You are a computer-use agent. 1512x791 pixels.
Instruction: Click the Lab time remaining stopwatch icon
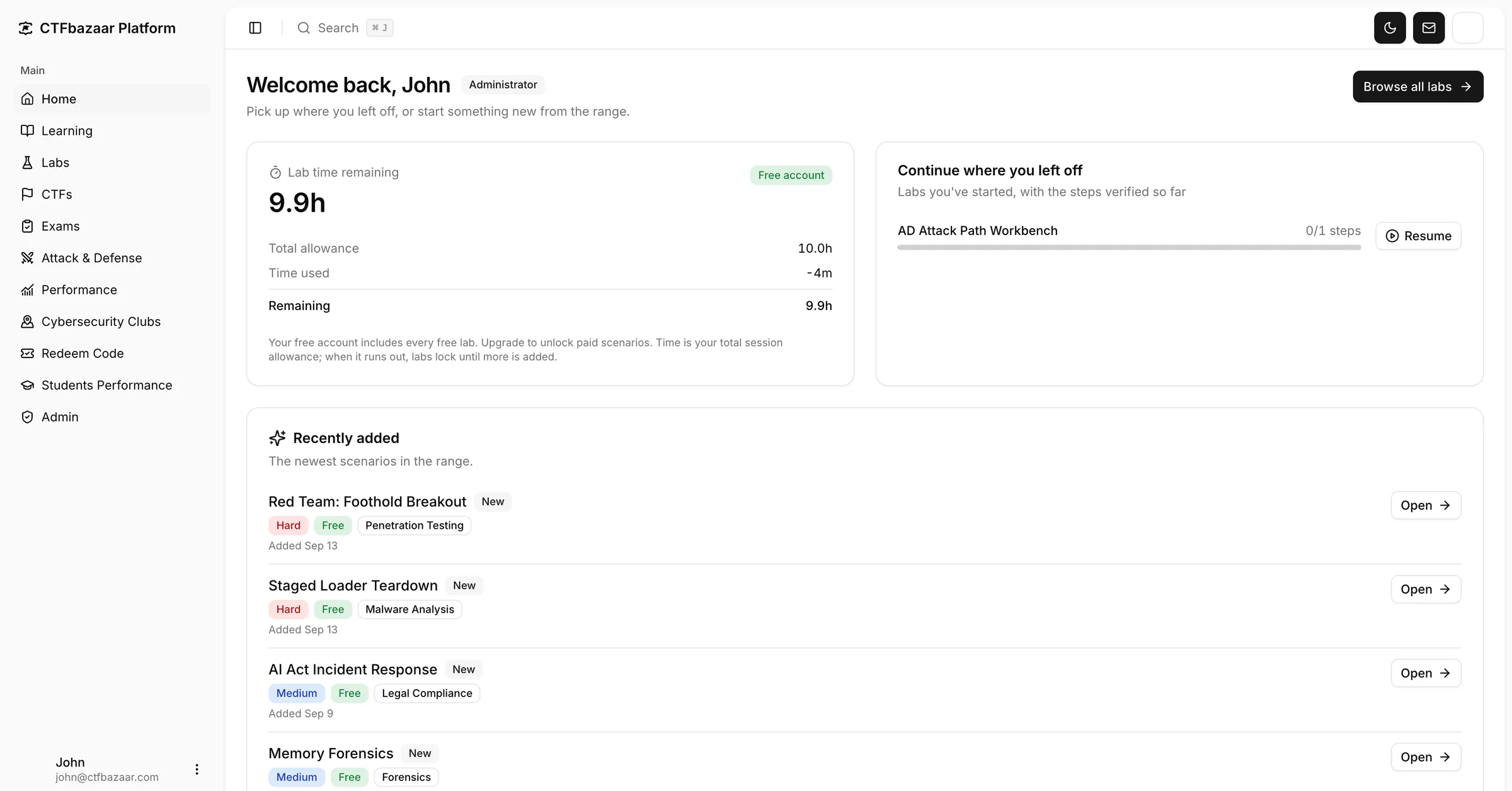[x=275, y=173]
